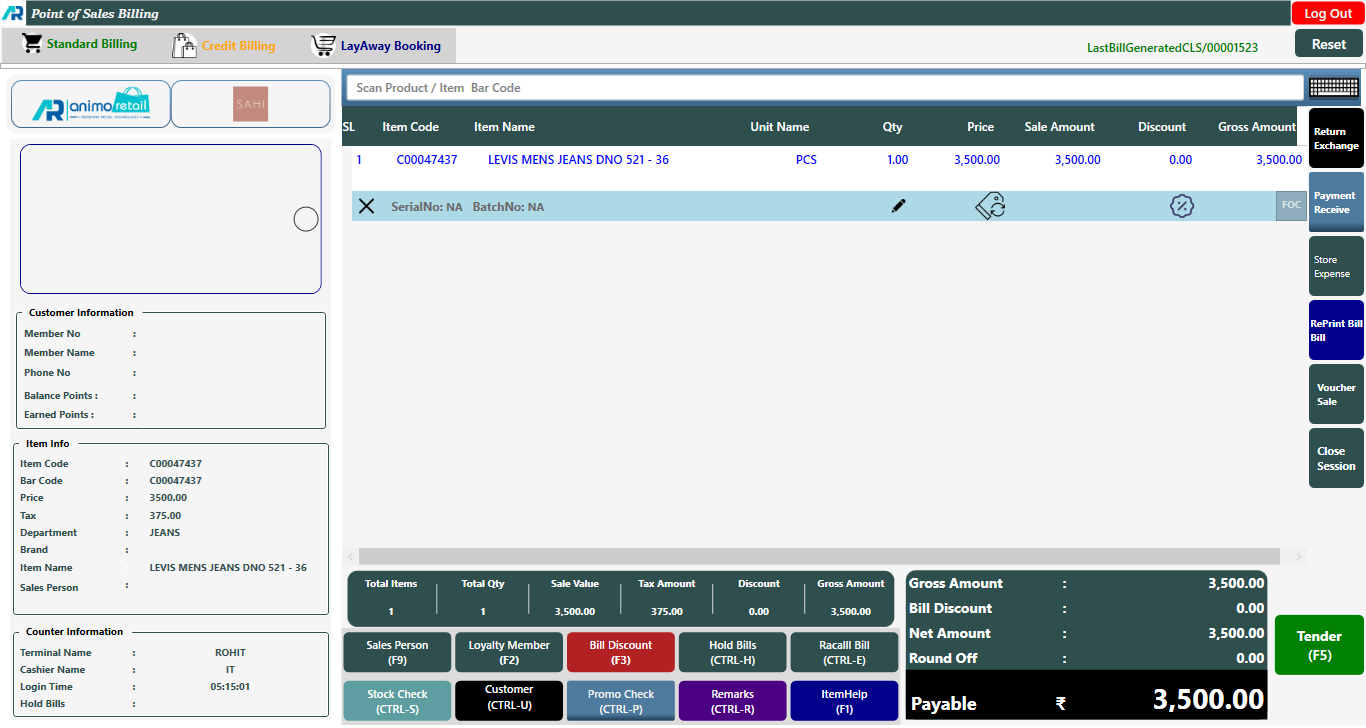Viewport: 1366px width, 728px height.
Task: Click the horizontal scrollbar under item list
Action: point(818,556)
